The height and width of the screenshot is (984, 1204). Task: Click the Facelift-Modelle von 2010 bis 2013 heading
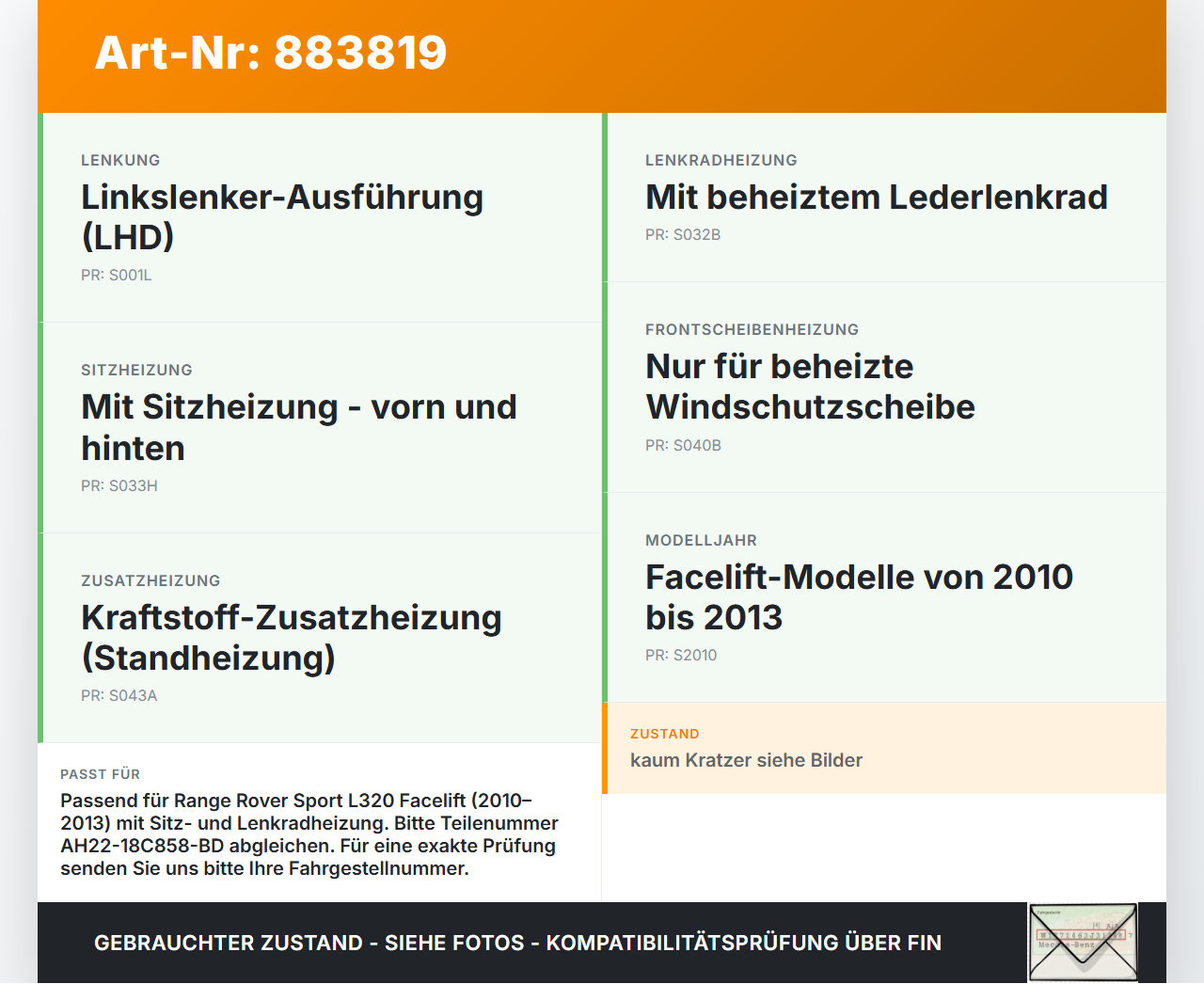click(859, 596)
